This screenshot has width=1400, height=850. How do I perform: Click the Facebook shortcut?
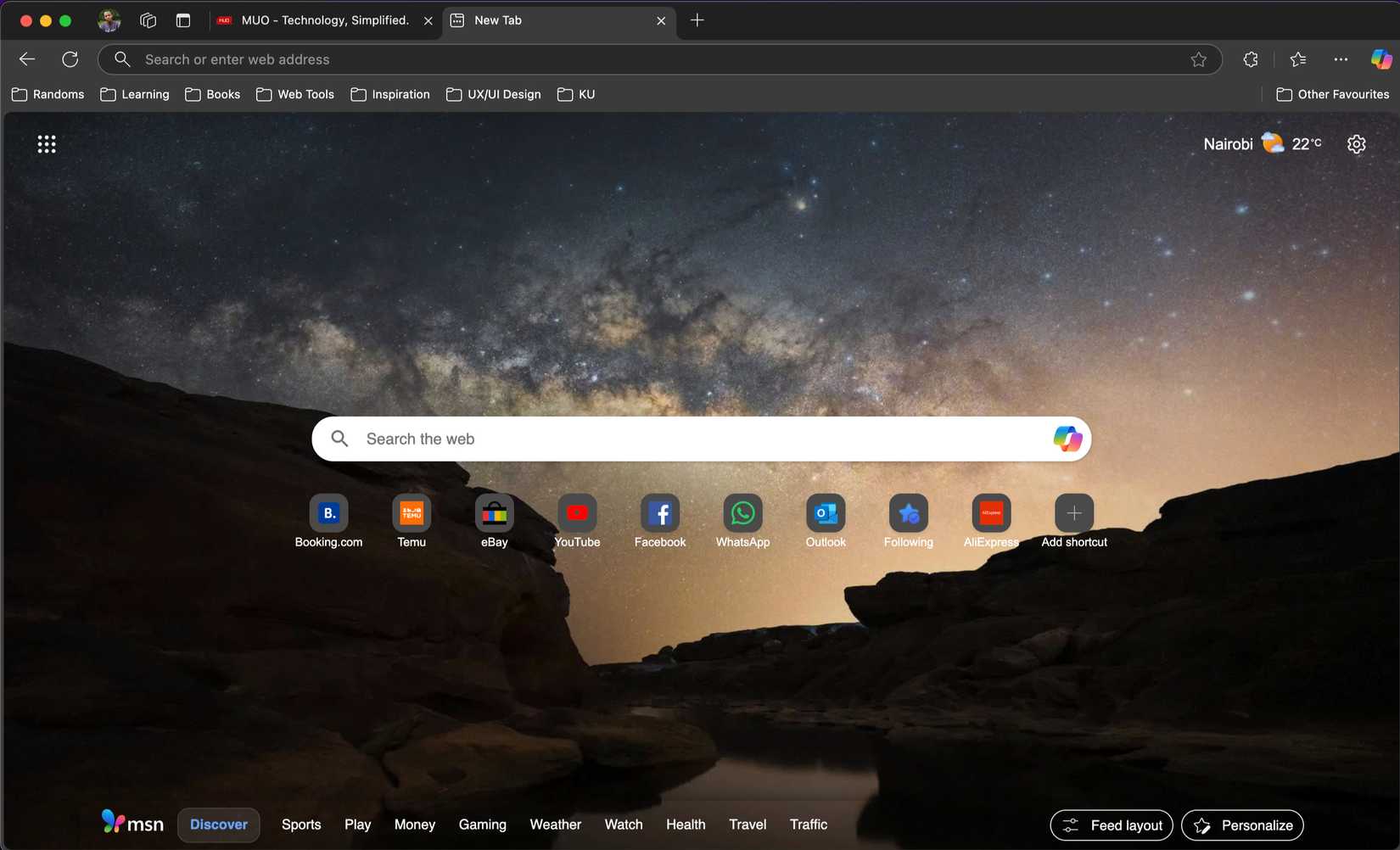660,512
